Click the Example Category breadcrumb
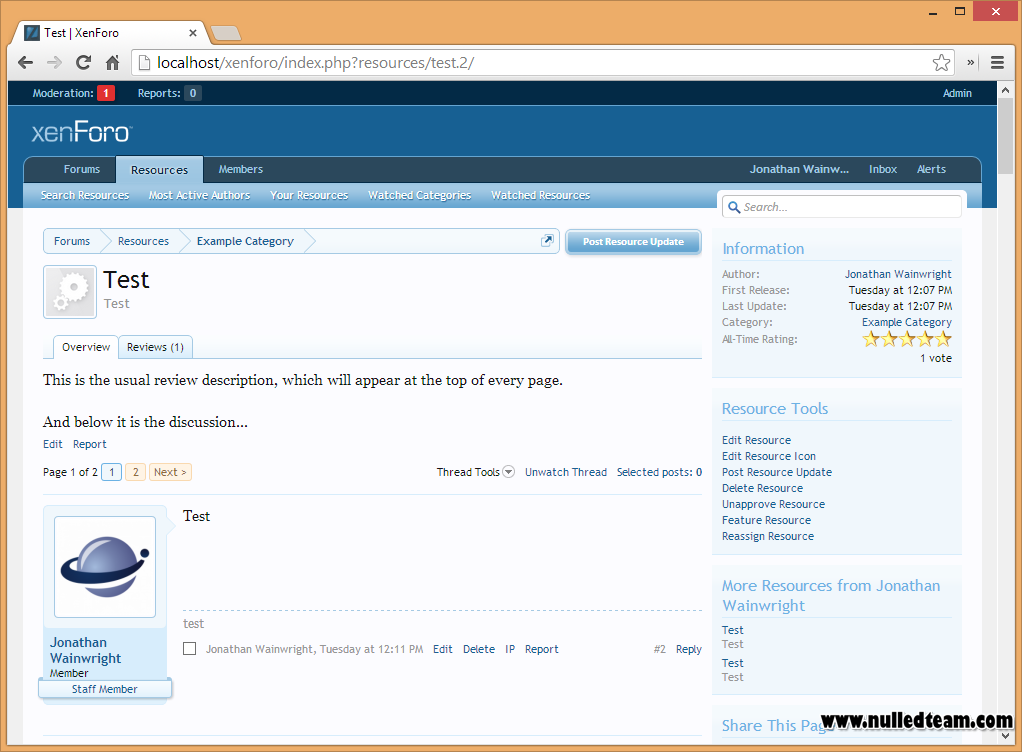The image size is (1022, 752). [245, 241]
